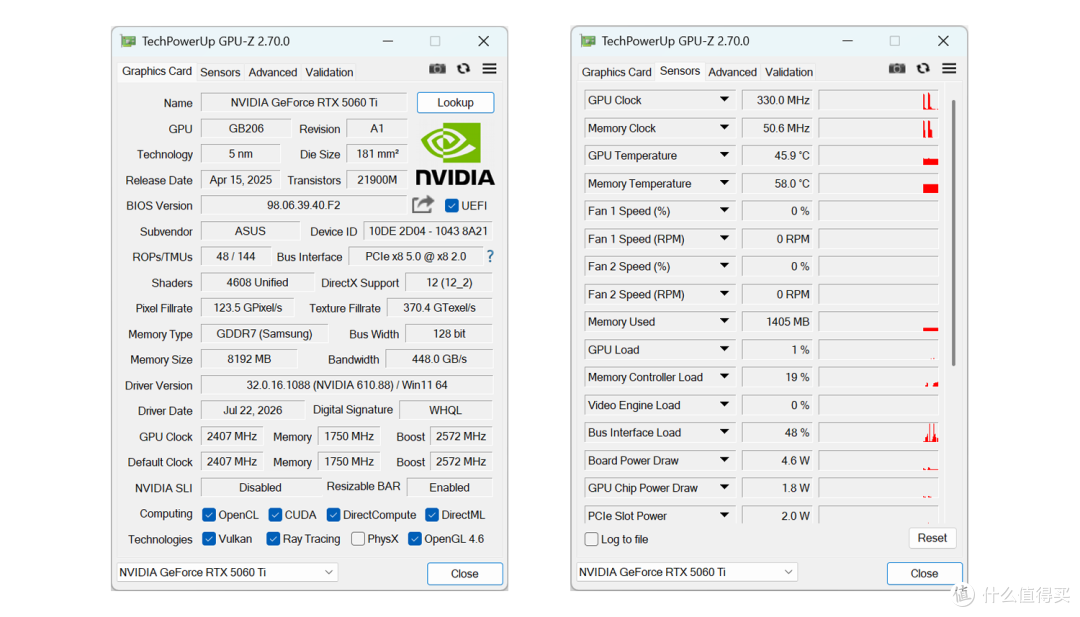
Task: Toggle the OpenGL 4.6 checkbox
Action: coord(415,538)
